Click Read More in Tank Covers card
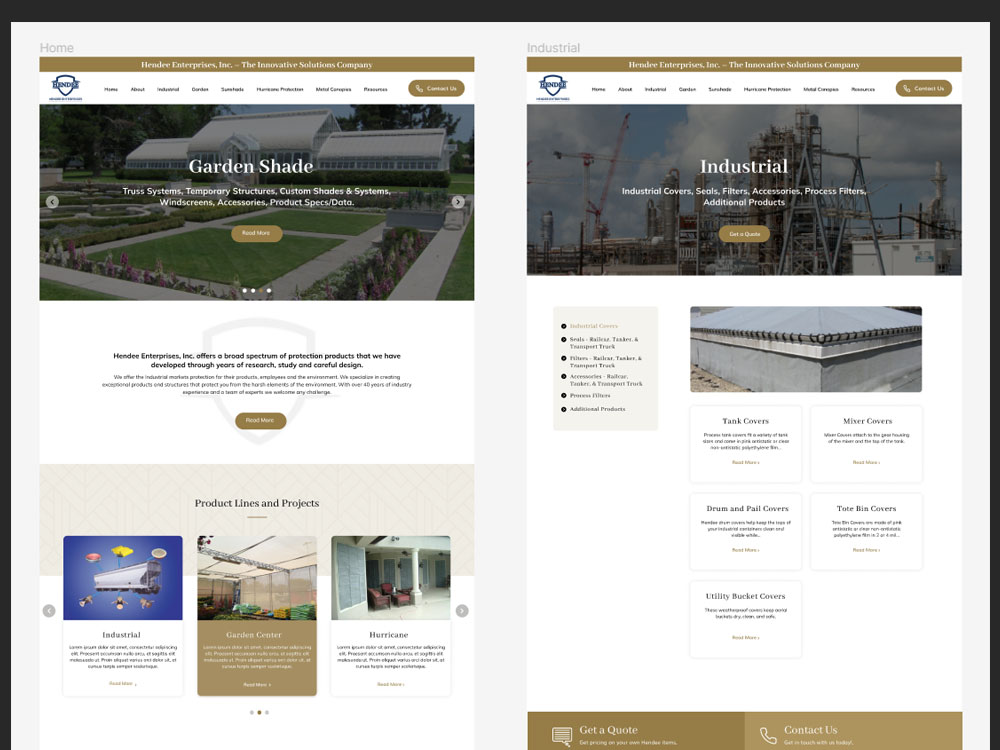1000x750 pixels. (x=746, y=462)
